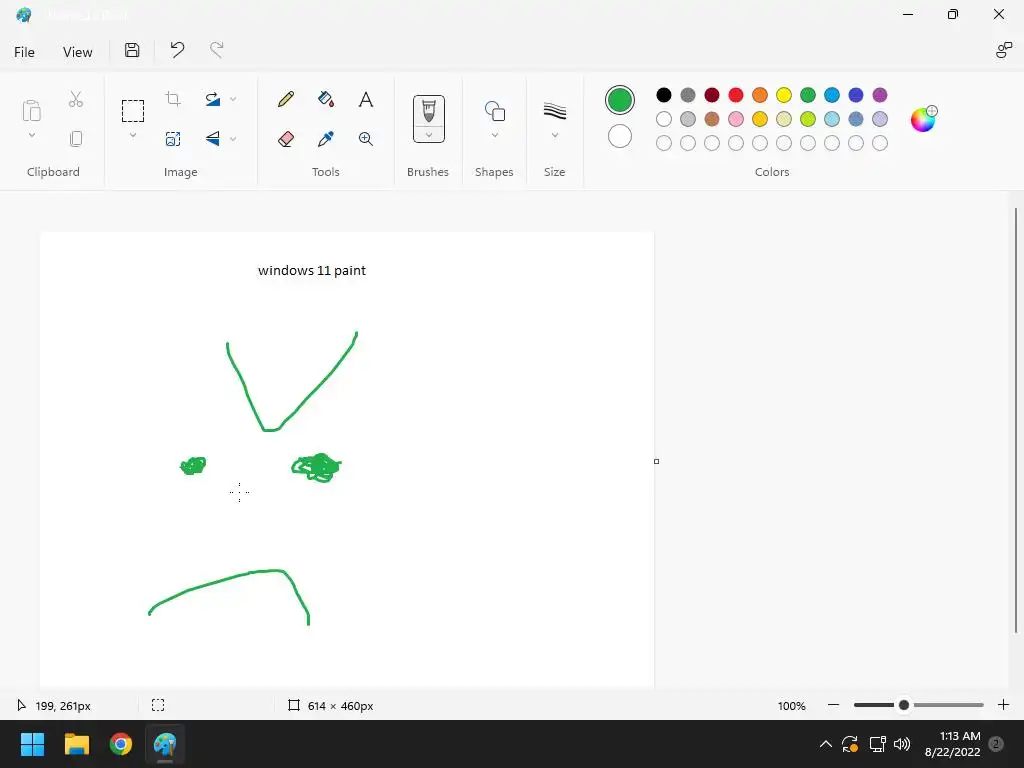Click the Copy icon
Image resolution: width=1024 pixels, height=768 pixels.
click(76, 138)
